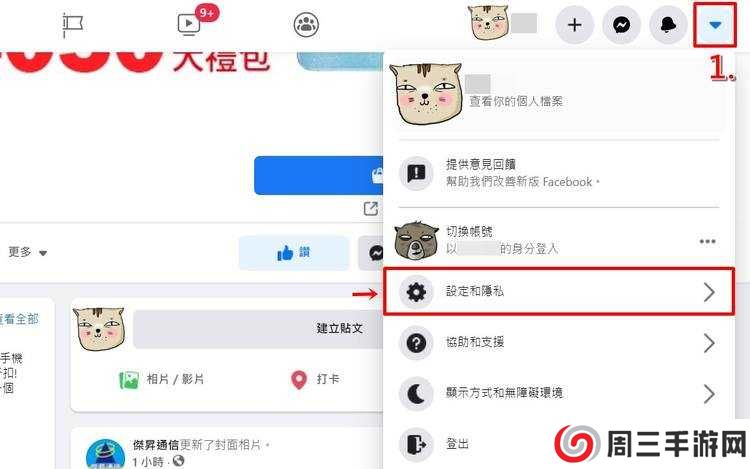750x469 pixels.
Task: Click 查看你的個人檔案 profile link
Action: coord(515,101)
